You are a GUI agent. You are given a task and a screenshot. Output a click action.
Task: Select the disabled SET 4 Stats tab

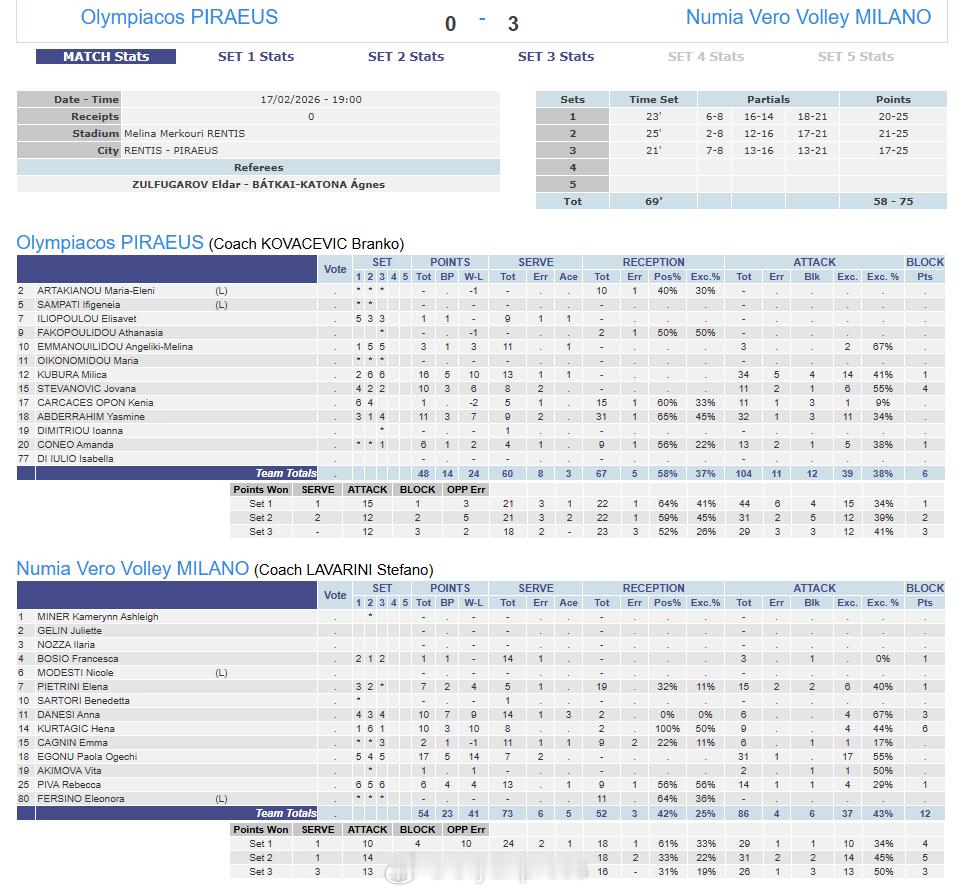[x=706, y=57]
